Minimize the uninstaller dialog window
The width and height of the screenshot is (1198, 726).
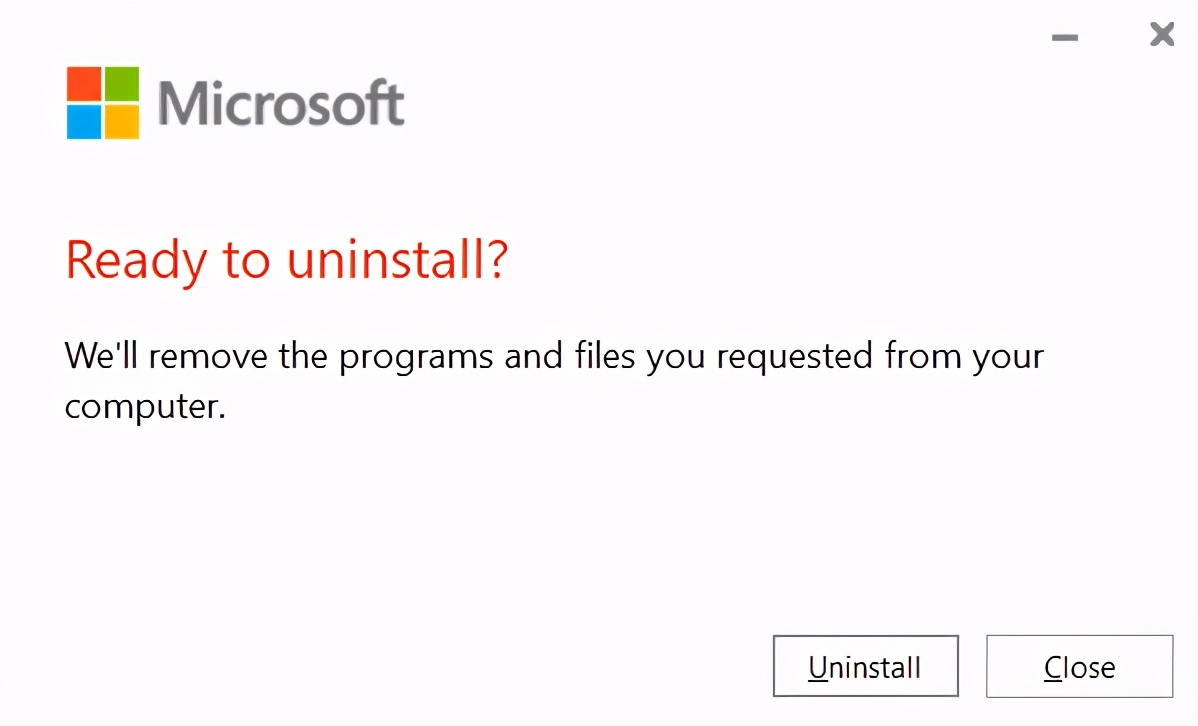point(1065,38)
